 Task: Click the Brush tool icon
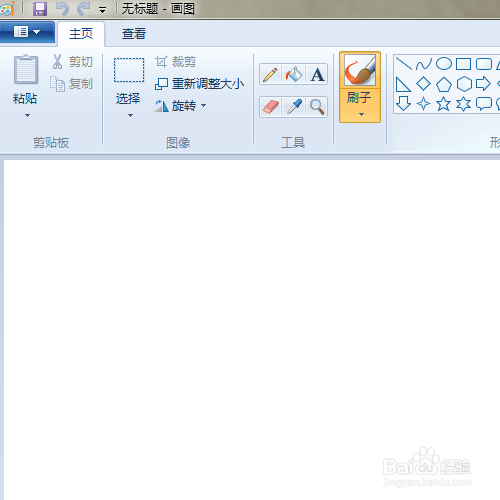pyautogui.click(x=360, y=70)
